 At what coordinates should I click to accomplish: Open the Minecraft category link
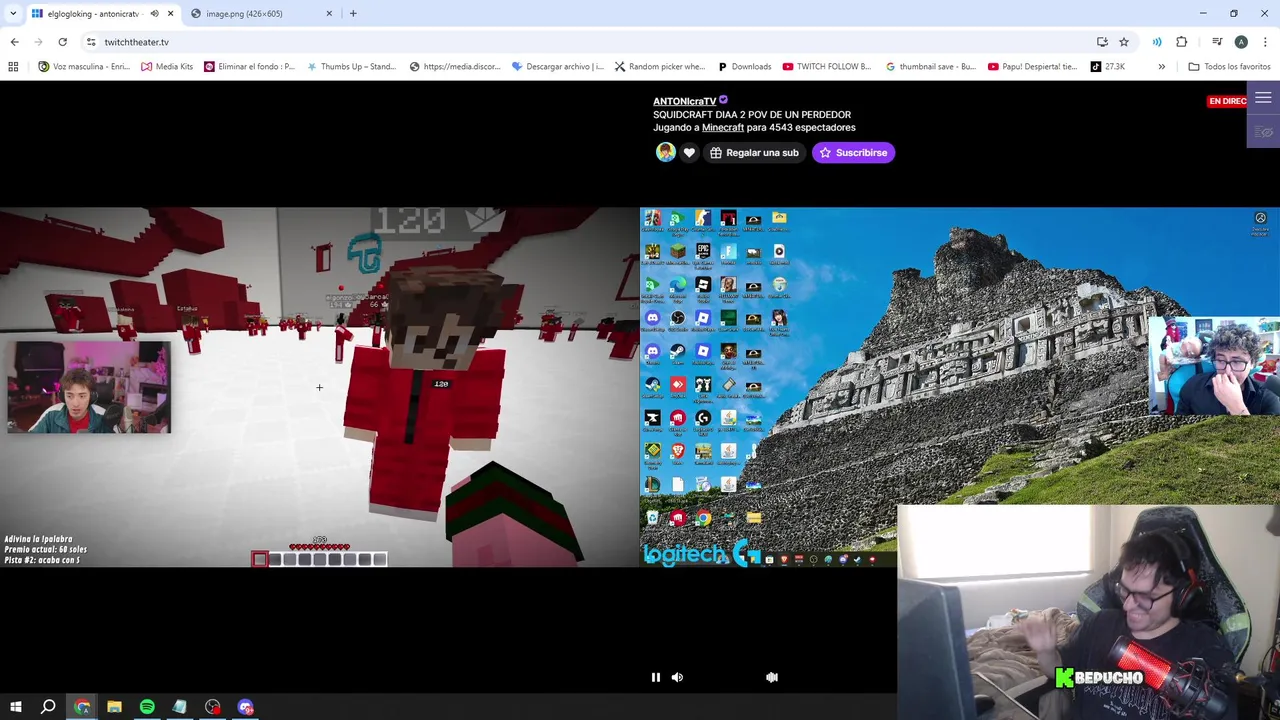(x=723, y=128)
